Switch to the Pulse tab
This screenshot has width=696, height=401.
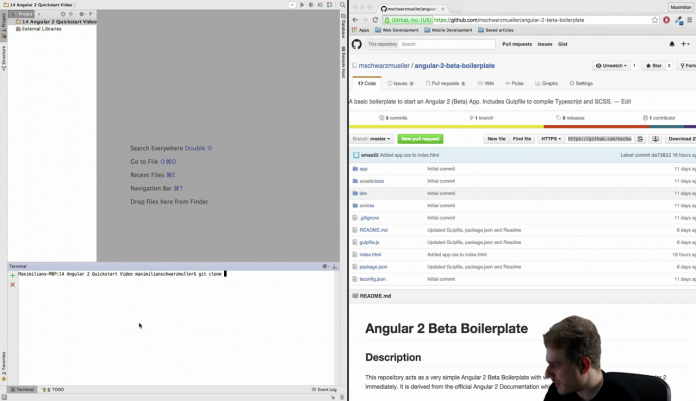click(x=514, y=83)
